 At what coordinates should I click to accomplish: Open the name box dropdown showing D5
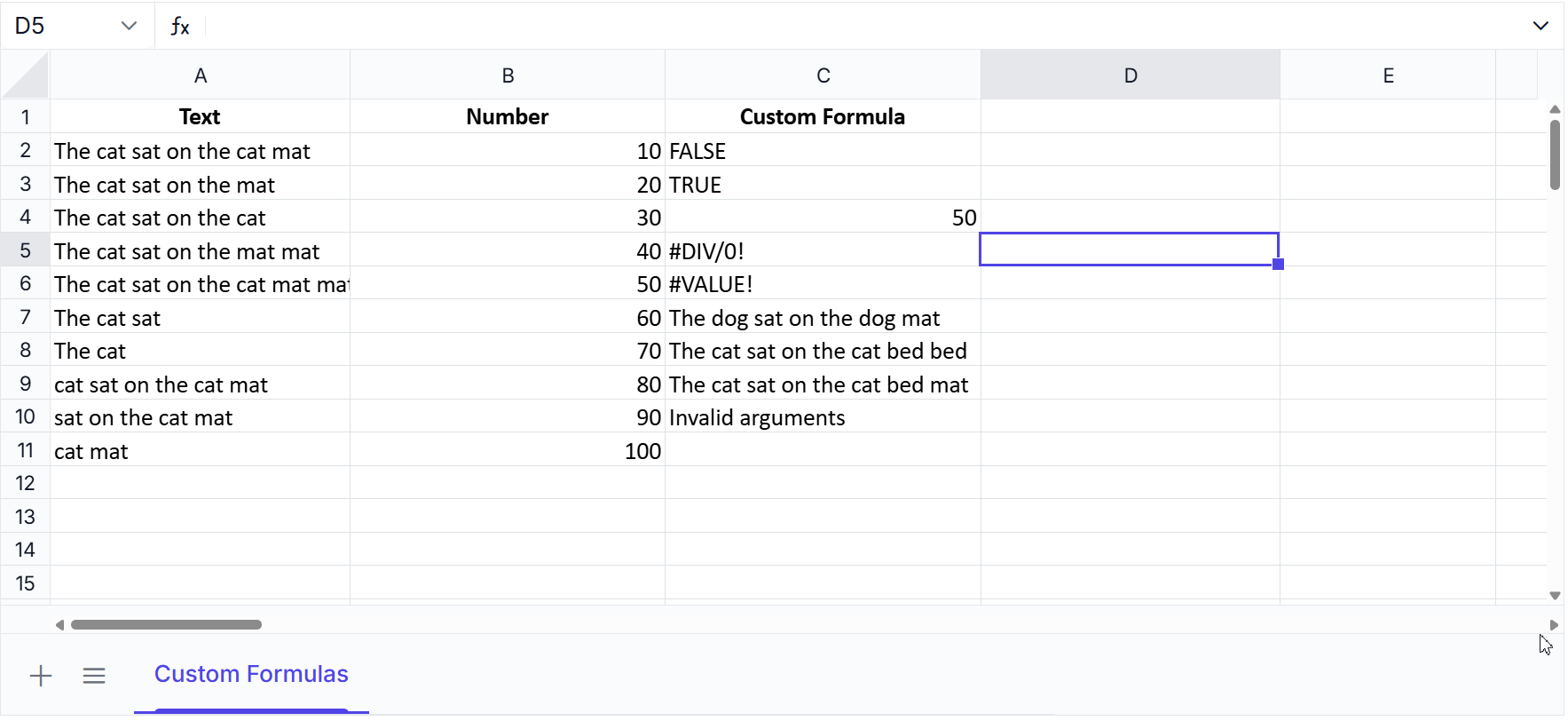pyautogui.click(x=130, y=25)
